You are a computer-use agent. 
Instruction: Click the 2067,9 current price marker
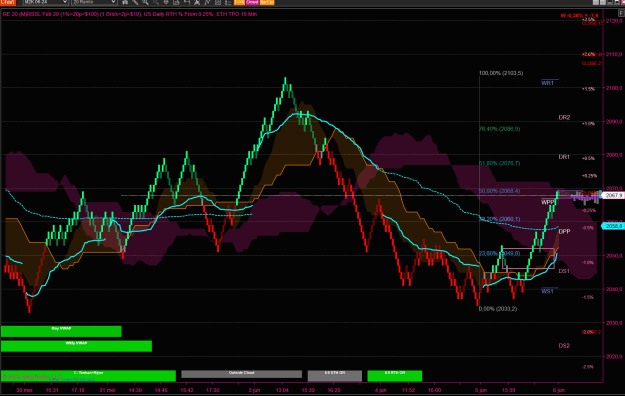click(x=613, y=195)
